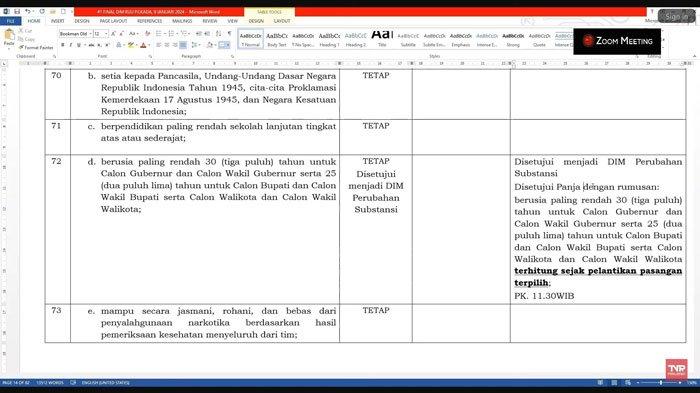Click the word count in status bar
This screenshot has height=393, width=700.
click(50, 383)
